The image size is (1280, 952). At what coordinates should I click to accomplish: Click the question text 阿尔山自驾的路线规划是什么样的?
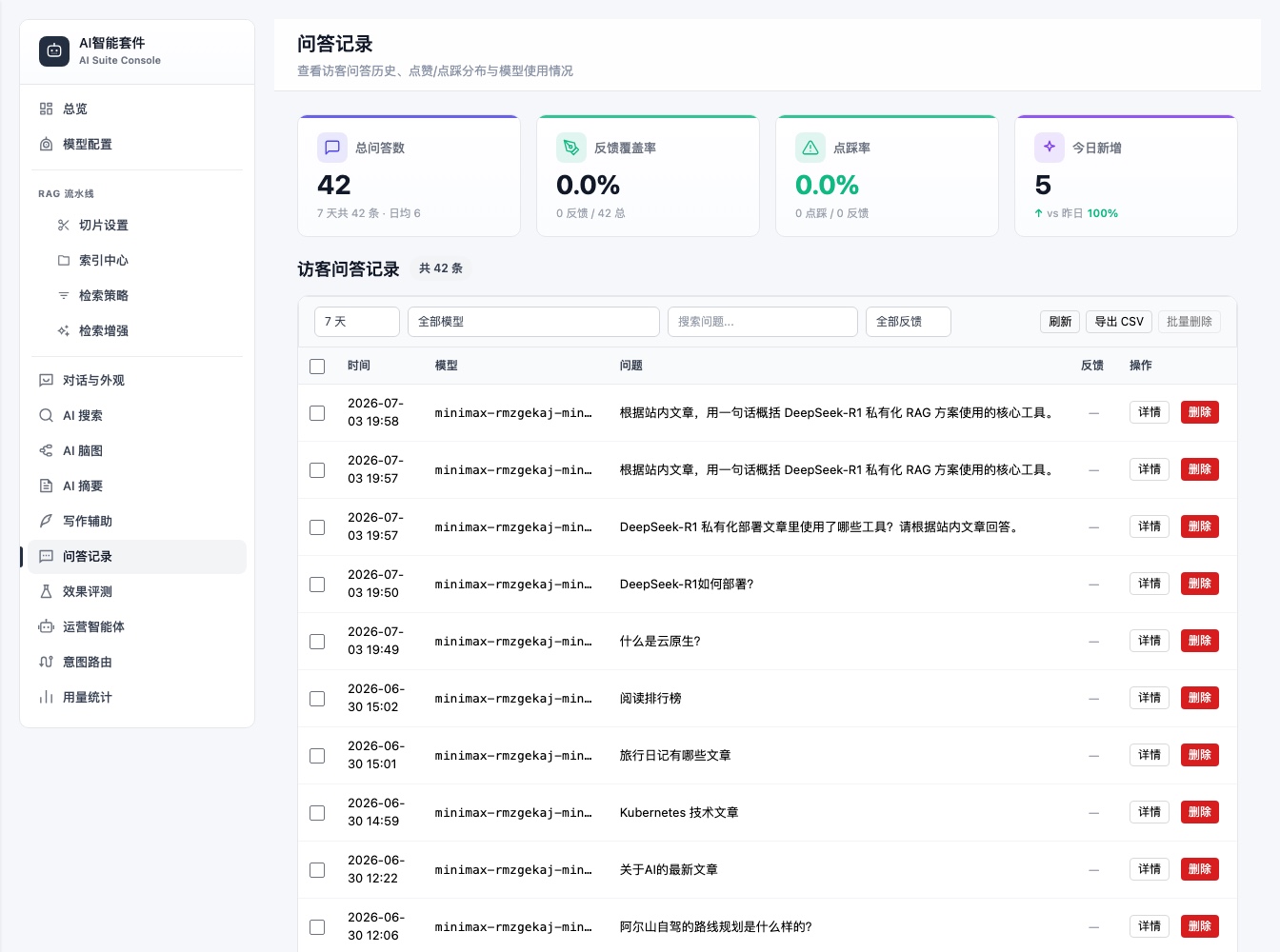point(716,927)
